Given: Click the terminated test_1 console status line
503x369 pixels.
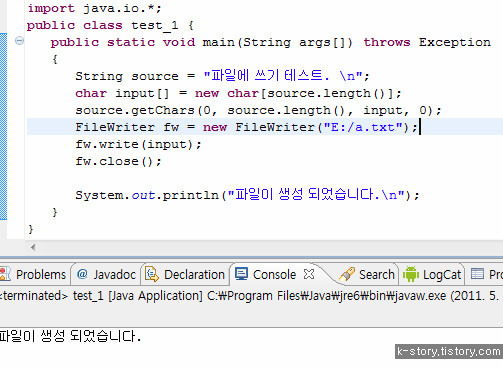Looking at the screenshot, I should click(250, 296).
